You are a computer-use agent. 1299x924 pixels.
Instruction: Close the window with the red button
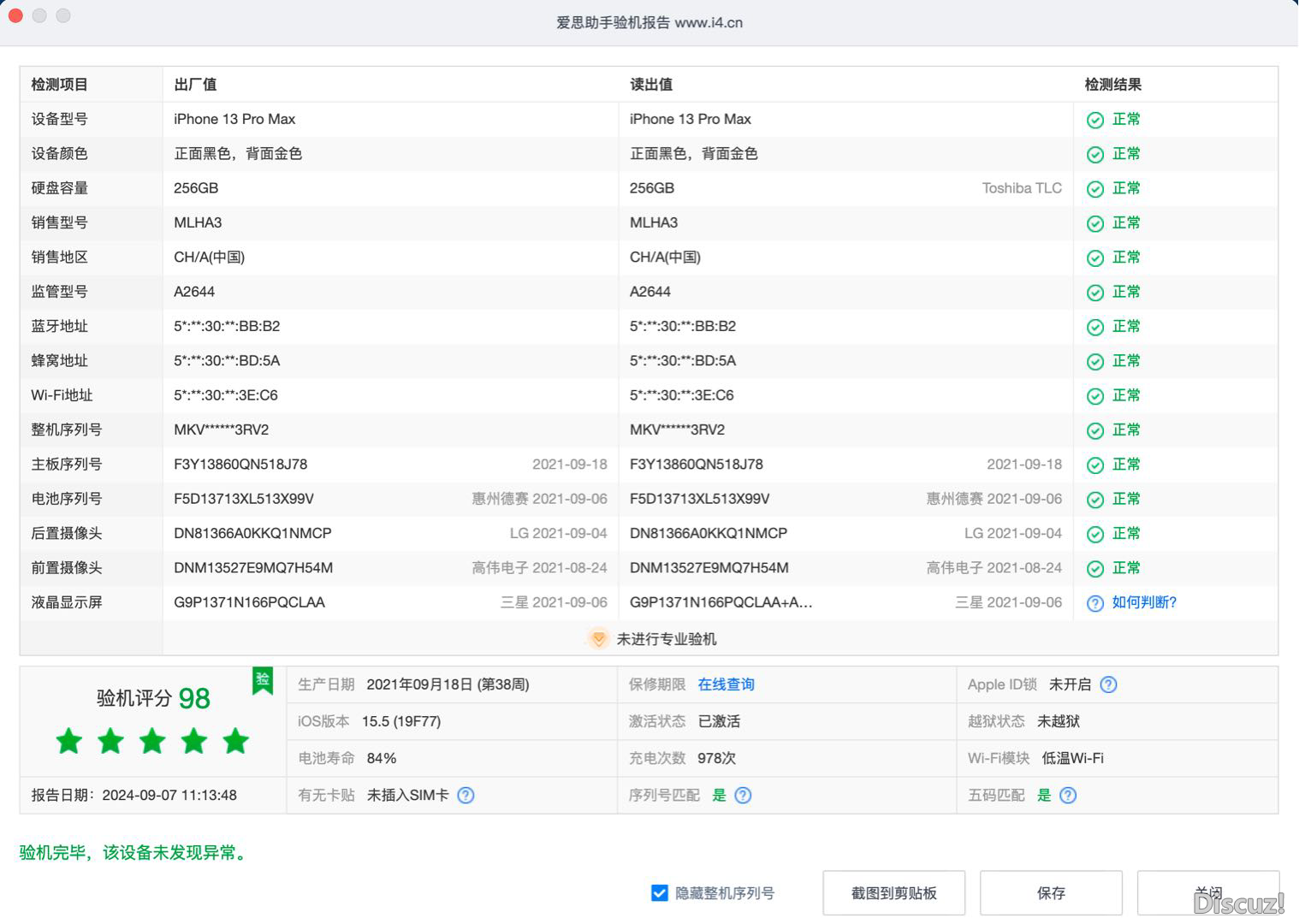click(x=15, y=15)
